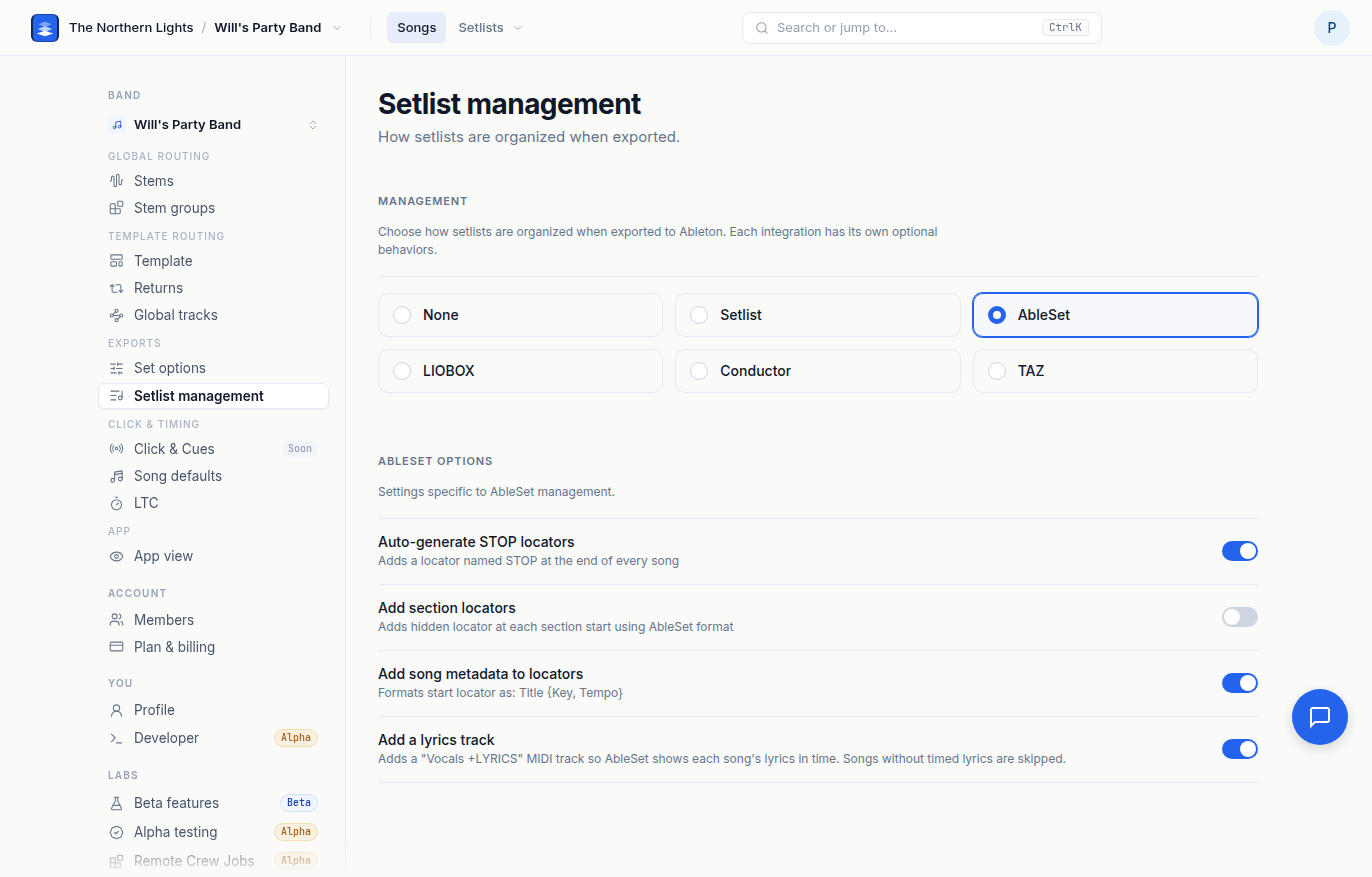Click the Stem groups icon

click(x=116, y=208)
